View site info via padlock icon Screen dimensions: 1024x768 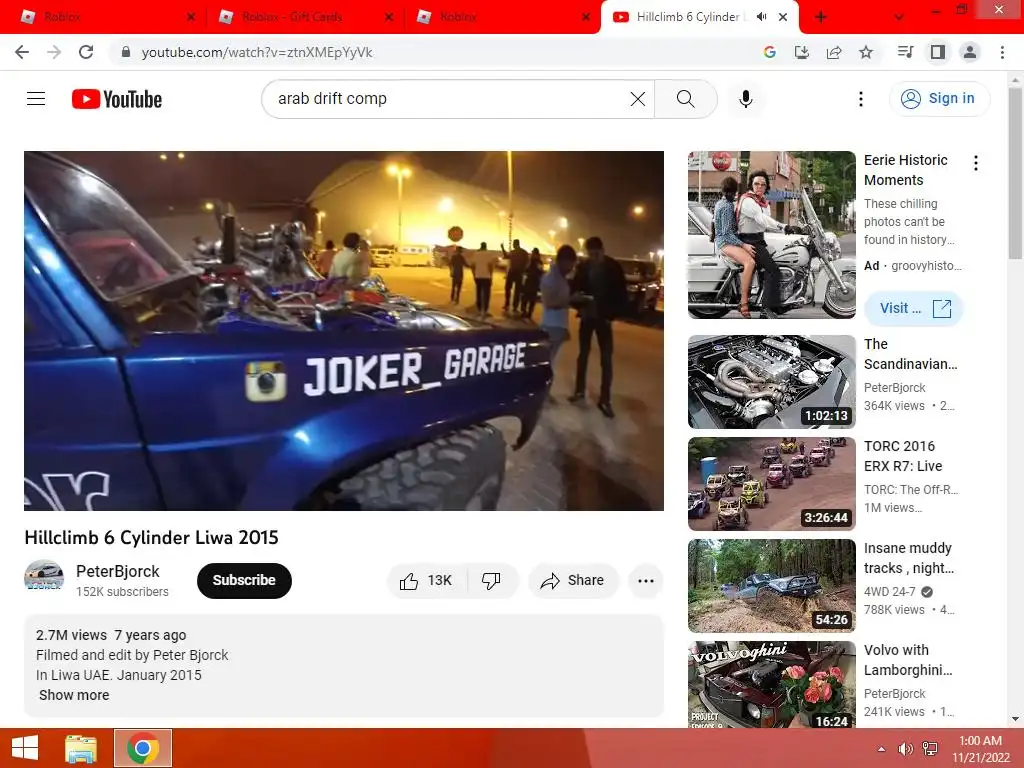126,52
